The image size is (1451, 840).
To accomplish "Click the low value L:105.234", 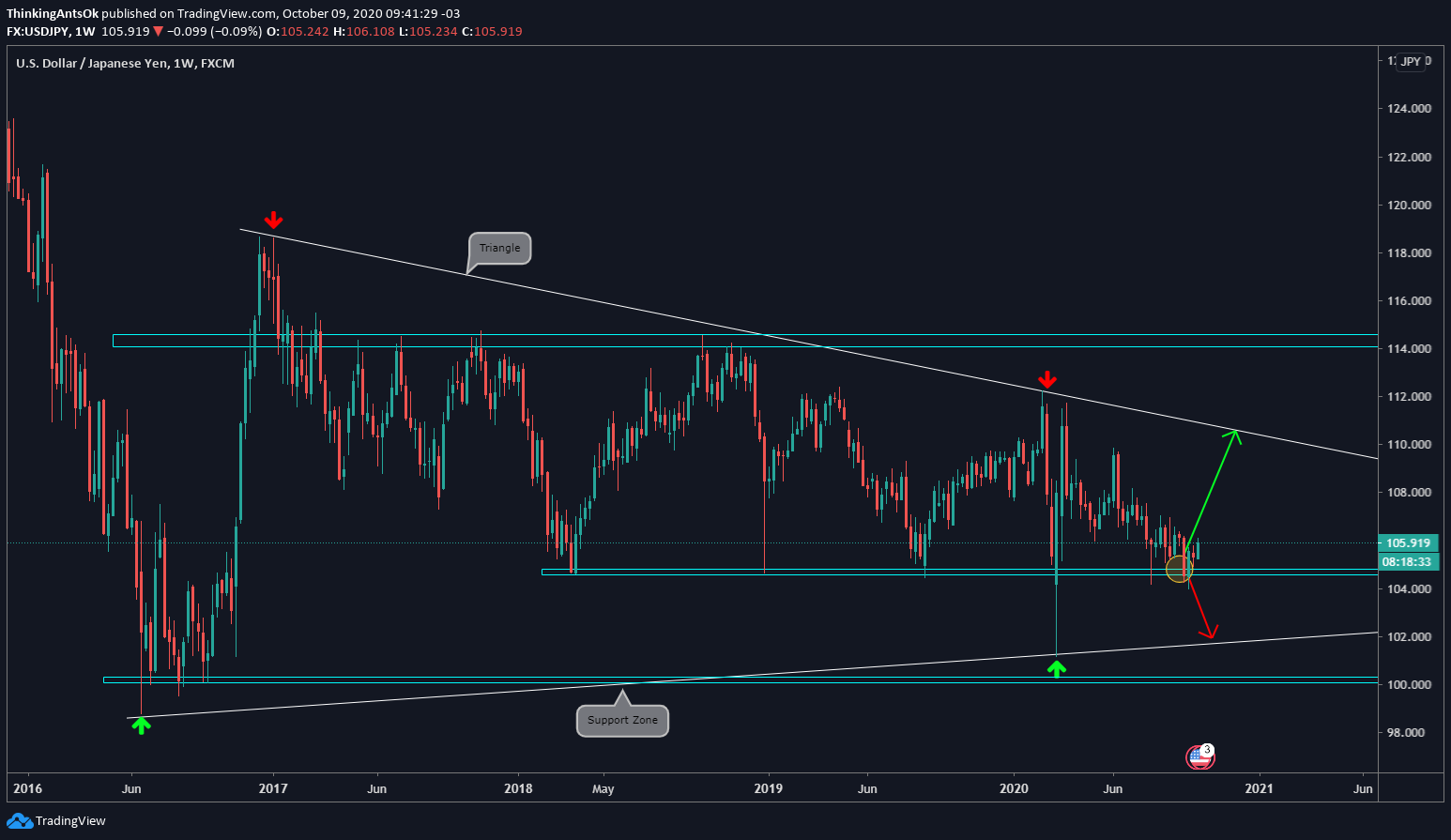I will [427, 32].
